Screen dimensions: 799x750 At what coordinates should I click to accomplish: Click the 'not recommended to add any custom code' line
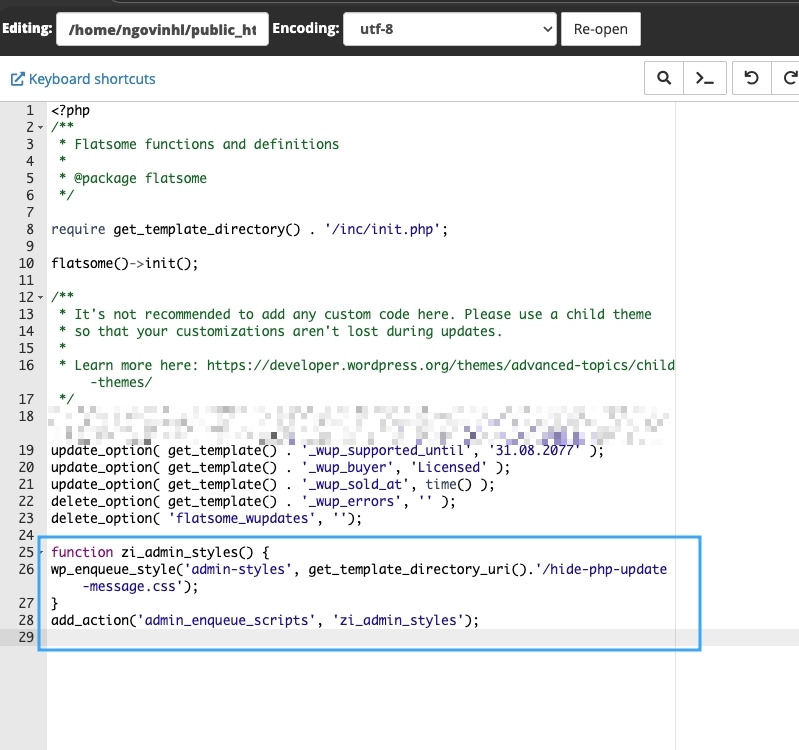tap(355, 314)
